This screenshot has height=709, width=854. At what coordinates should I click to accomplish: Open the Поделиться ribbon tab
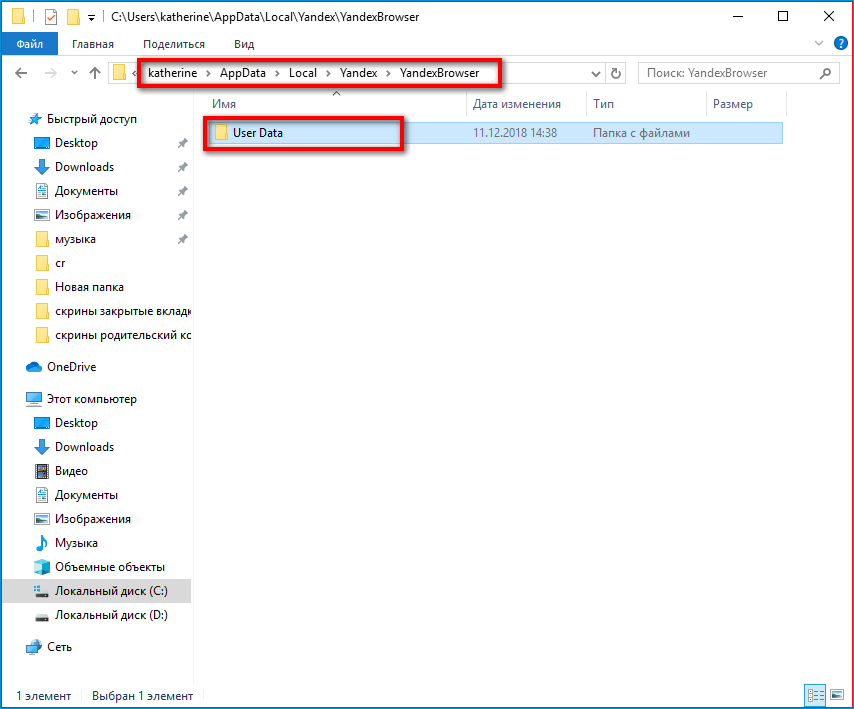click(x=174, y=44)
